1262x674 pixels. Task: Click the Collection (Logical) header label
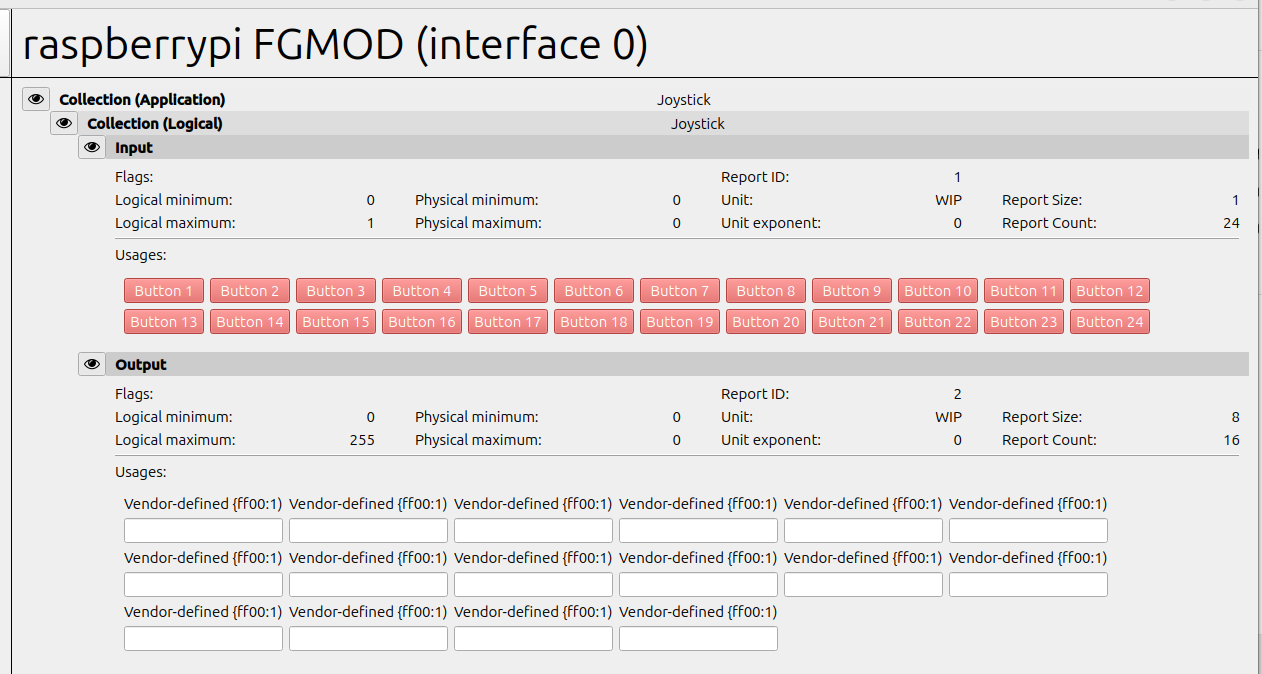point(155,123)
